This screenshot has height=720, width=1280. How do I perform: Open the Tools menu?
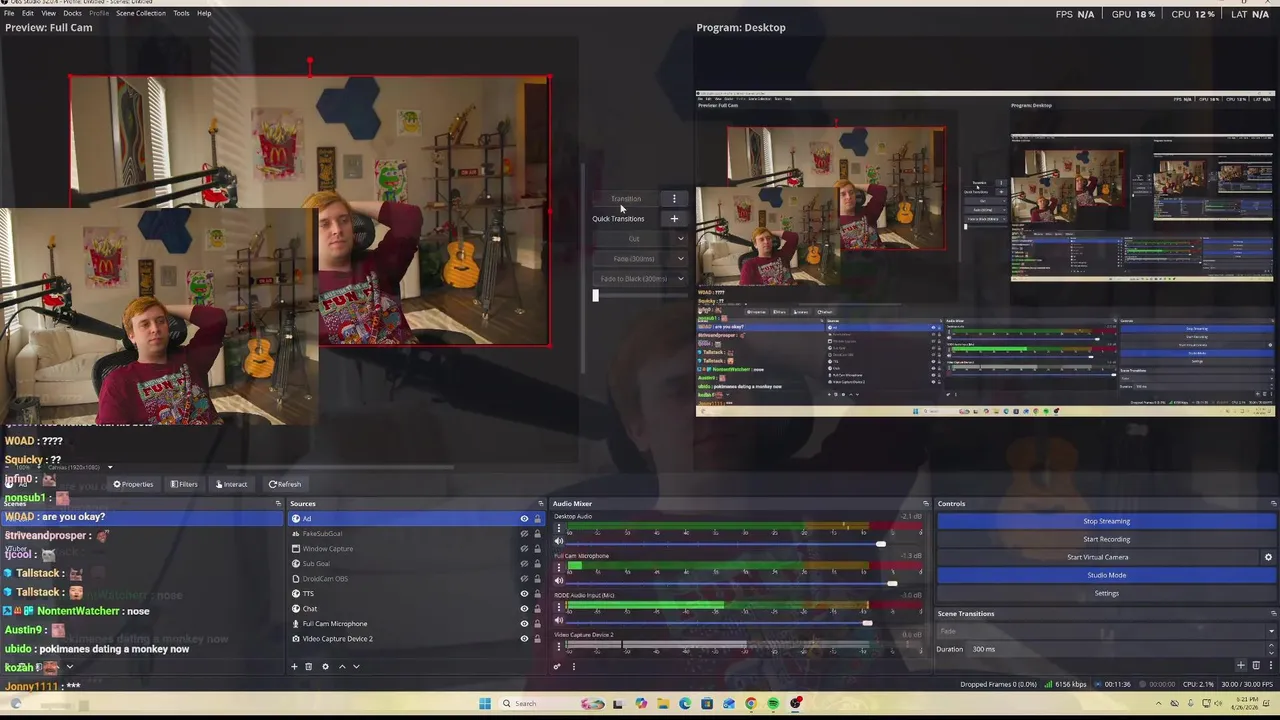(x=181, y=13)
